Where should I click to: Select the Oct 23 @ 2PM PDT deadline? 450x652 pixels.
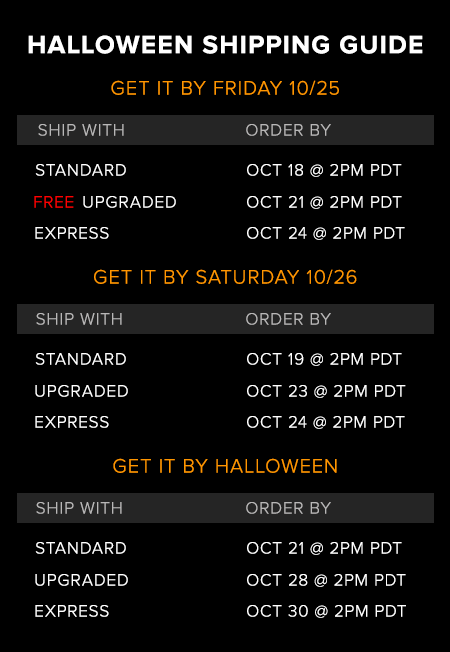pyautogui.click(x=326, y=391)
